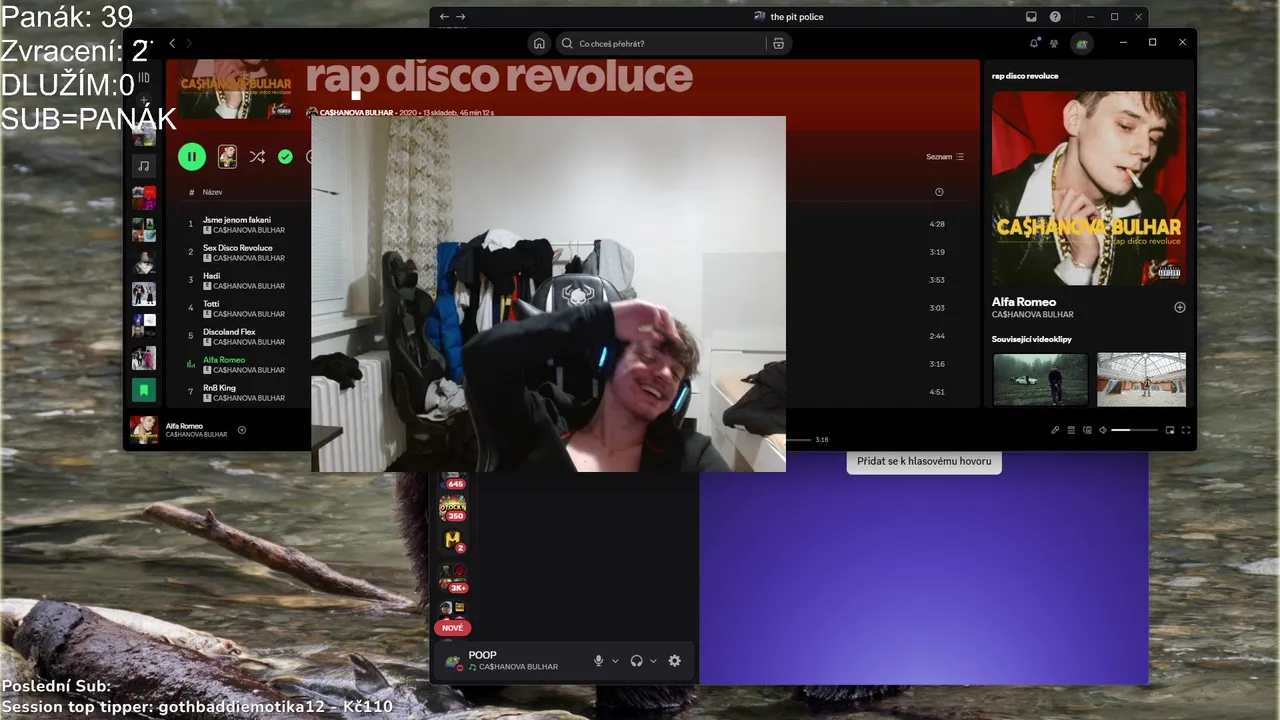The width and height of the screenshot is (1280, 720).
Task: Open Discord help question-mark icon
Action: 1055,17
